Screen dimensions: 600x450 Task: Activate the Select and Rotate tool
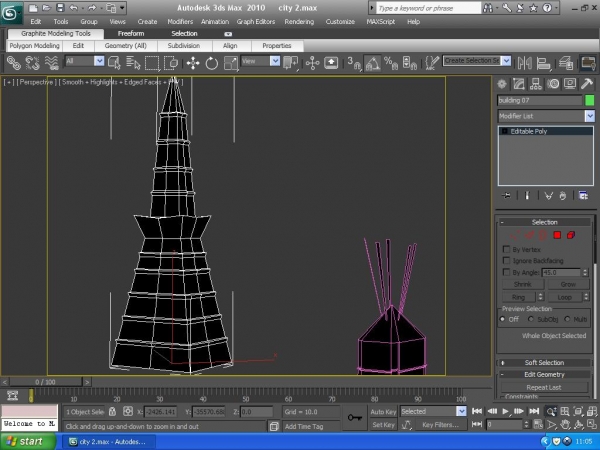pyautogui.click(x=212, y=63)
